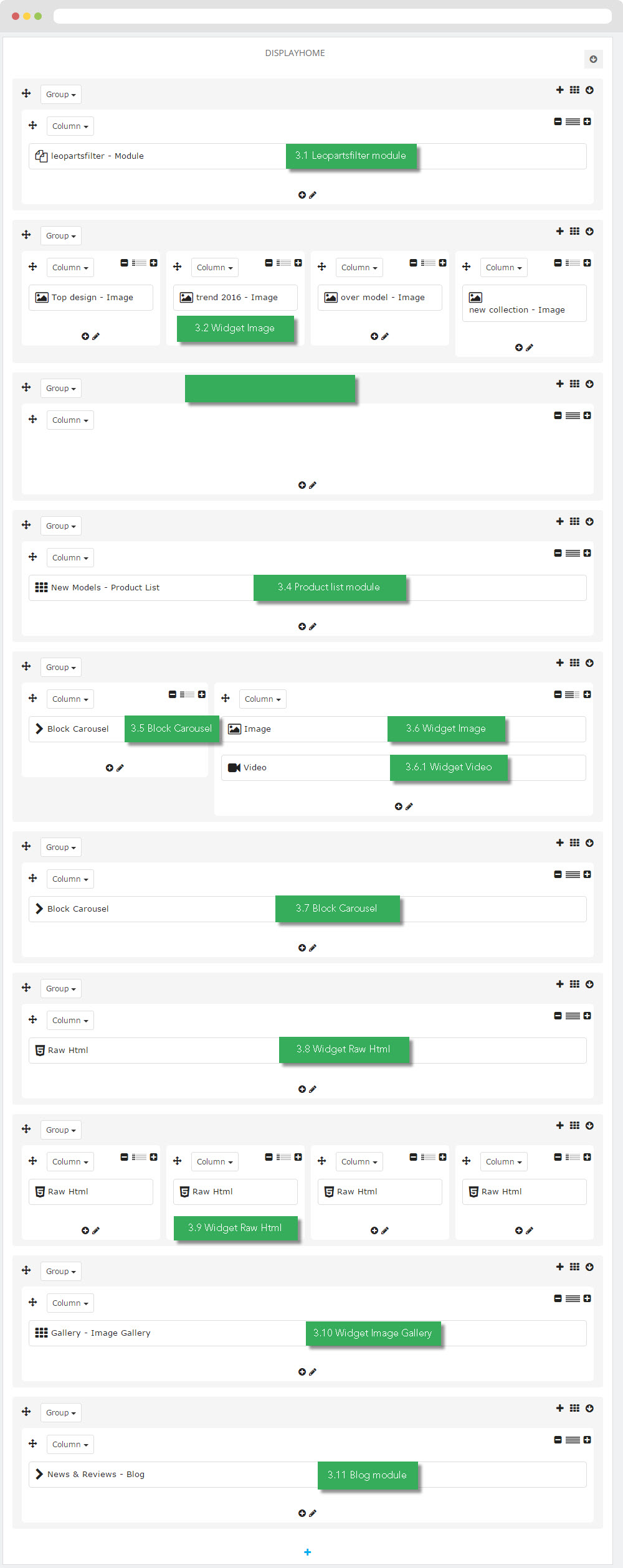Decrease width of the Top design column

click(124, 263)
